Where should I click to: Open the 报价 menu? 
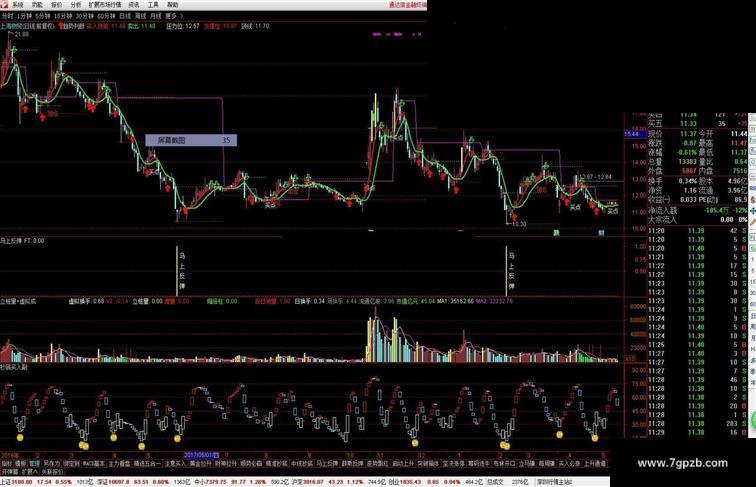click(x=56, y=5)
